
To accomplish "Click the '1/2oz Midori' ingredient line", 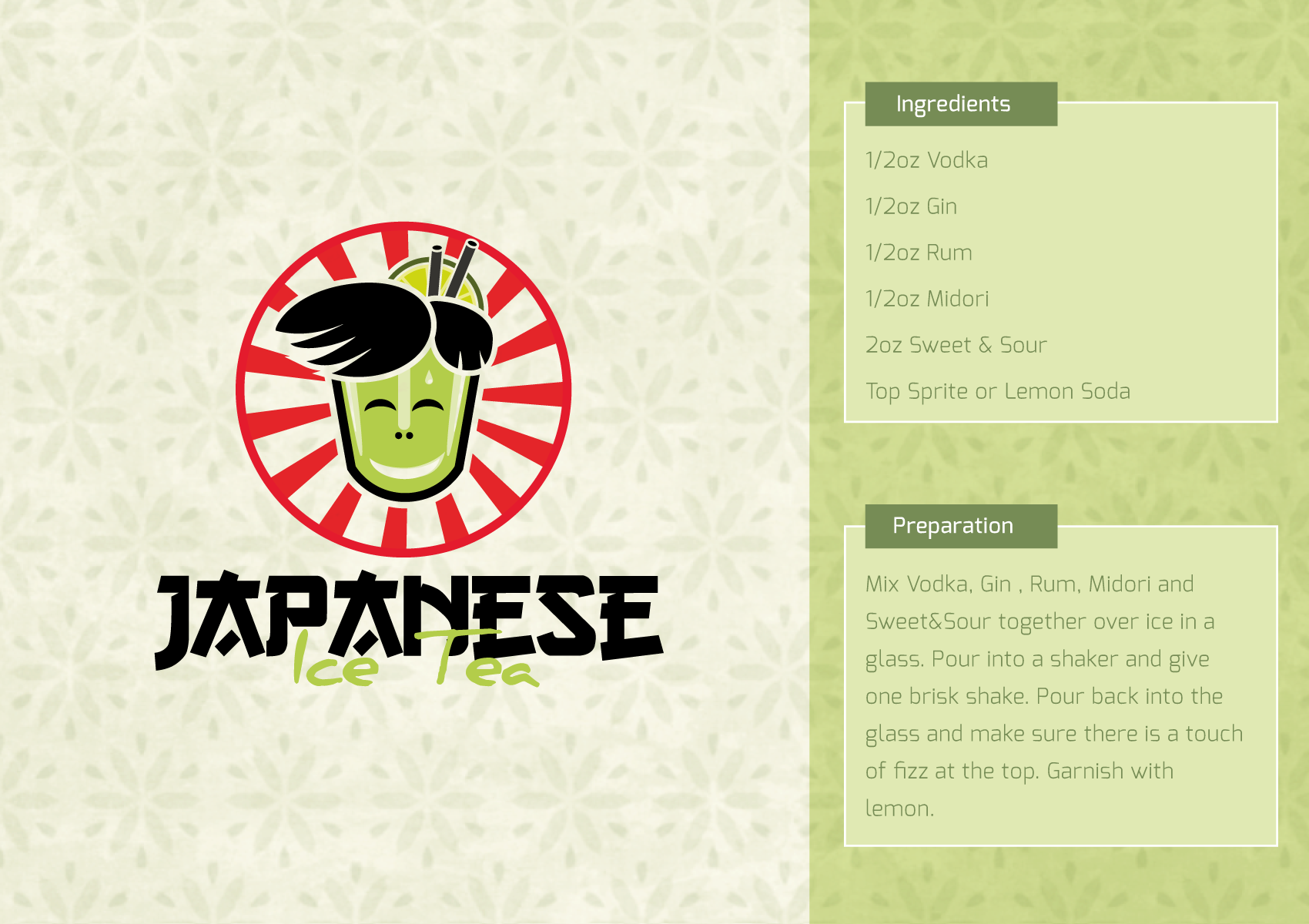I will (x=927, y=299).
